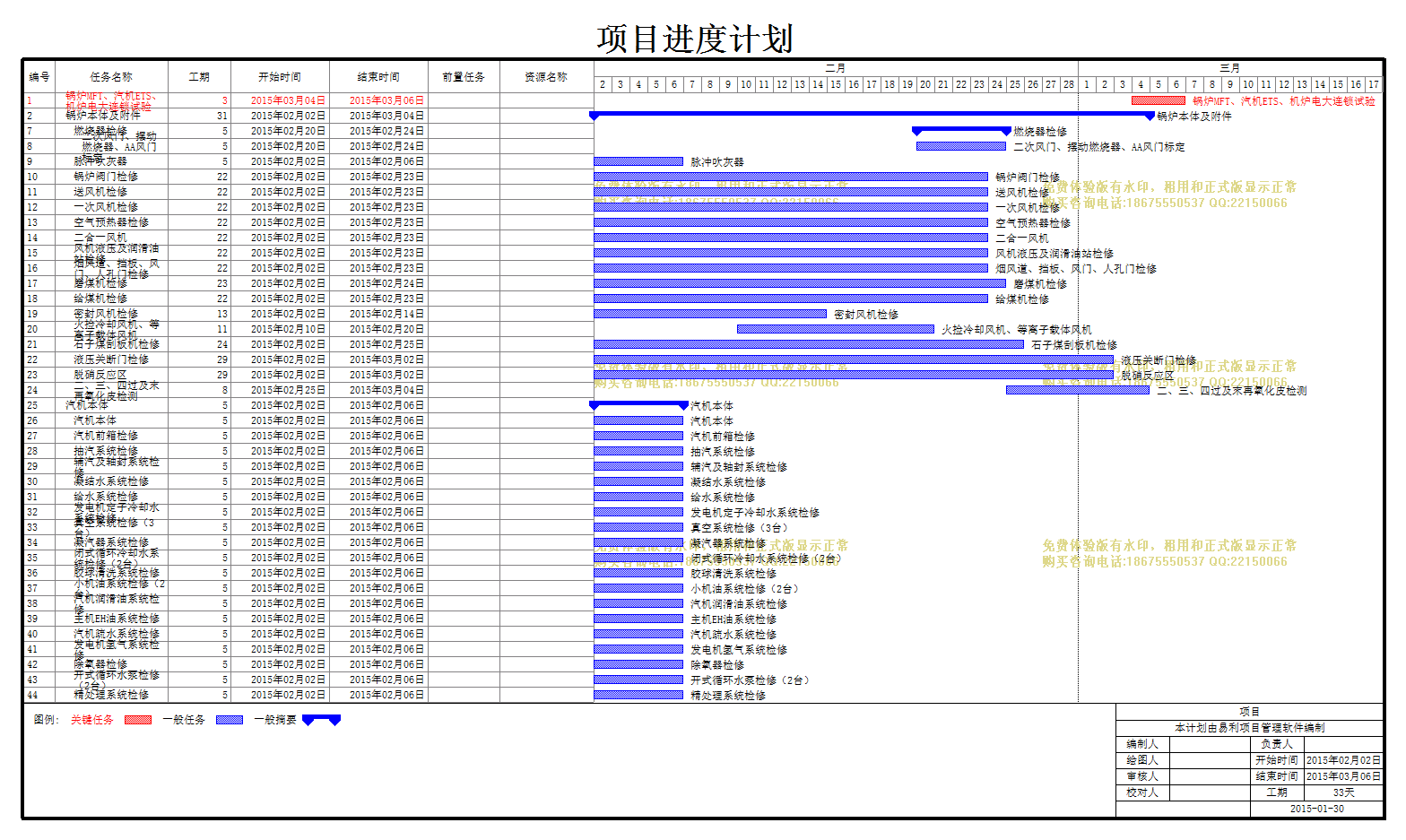1406x840 pixels.
Task: Click start date 2015年02月10日 in row 20
Action: (289, 329)
